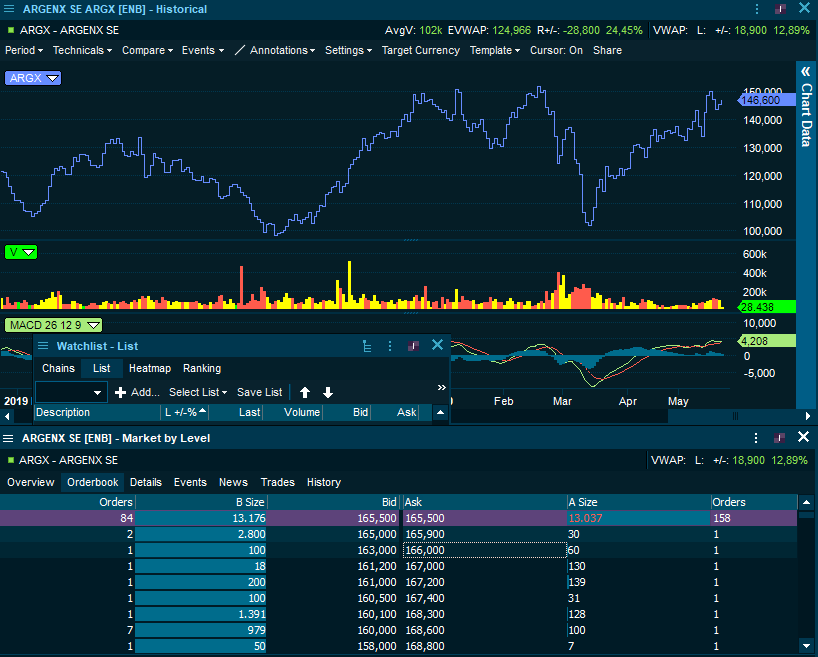Open the News tab
The image size is (818, 657).
click(x=233, y=482)
